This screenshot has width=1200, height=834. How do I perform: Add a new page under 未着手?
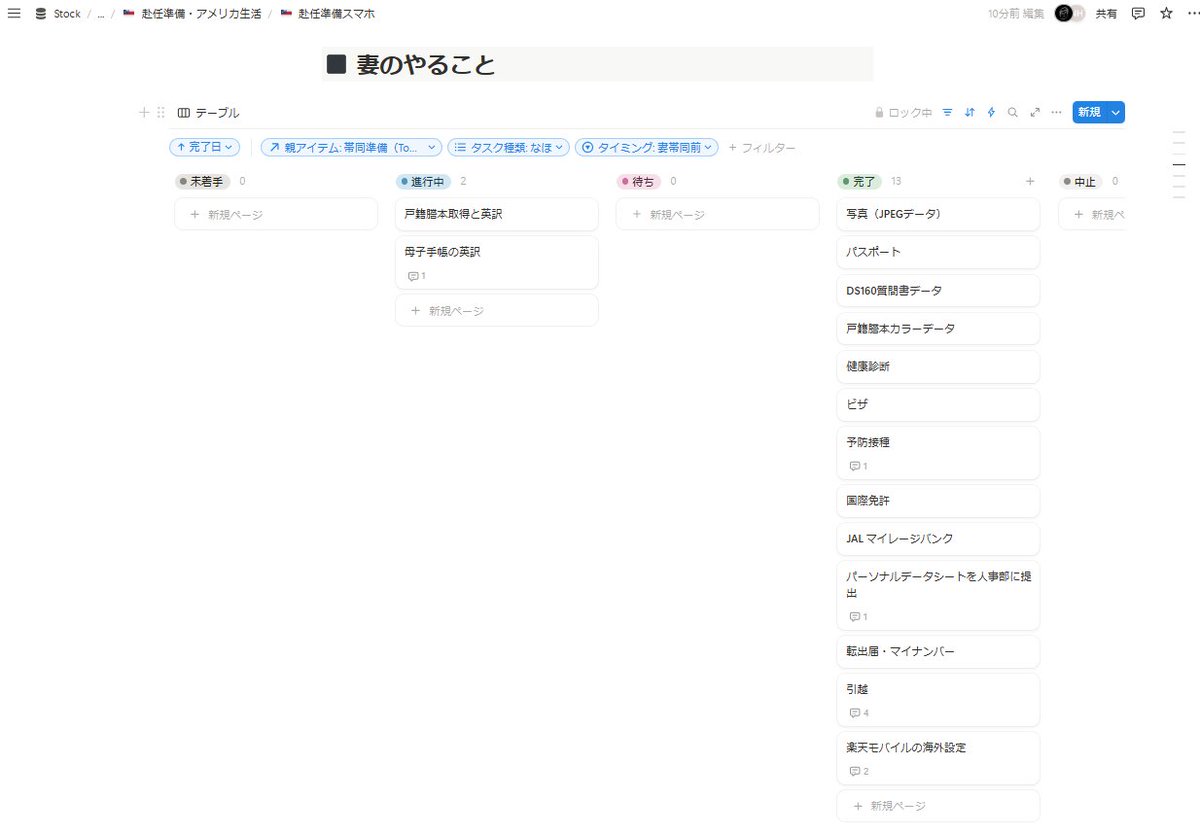tap(276, 214)
